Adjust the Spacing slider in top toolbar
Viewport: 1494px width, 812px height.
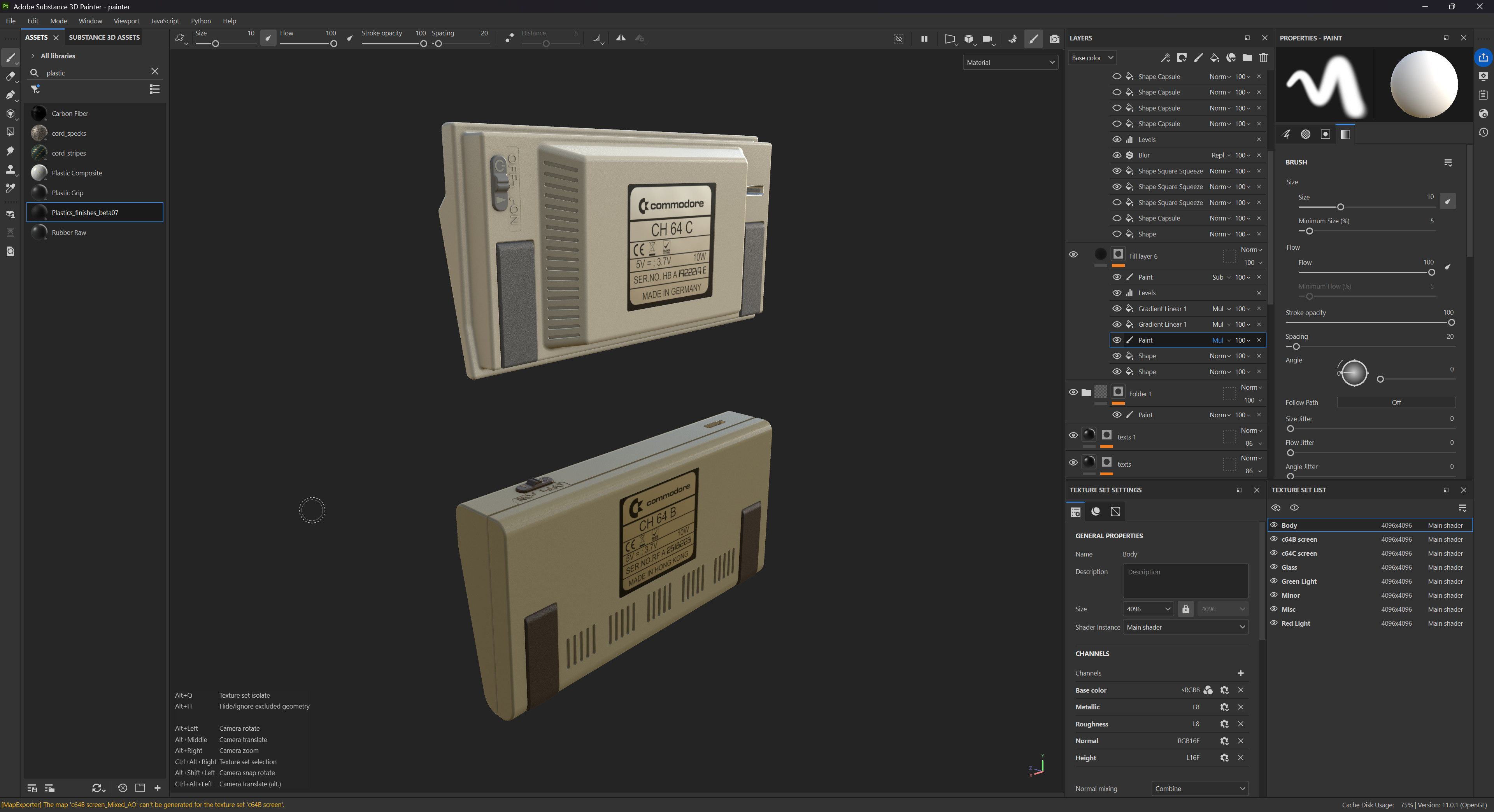tap(462, 44)
